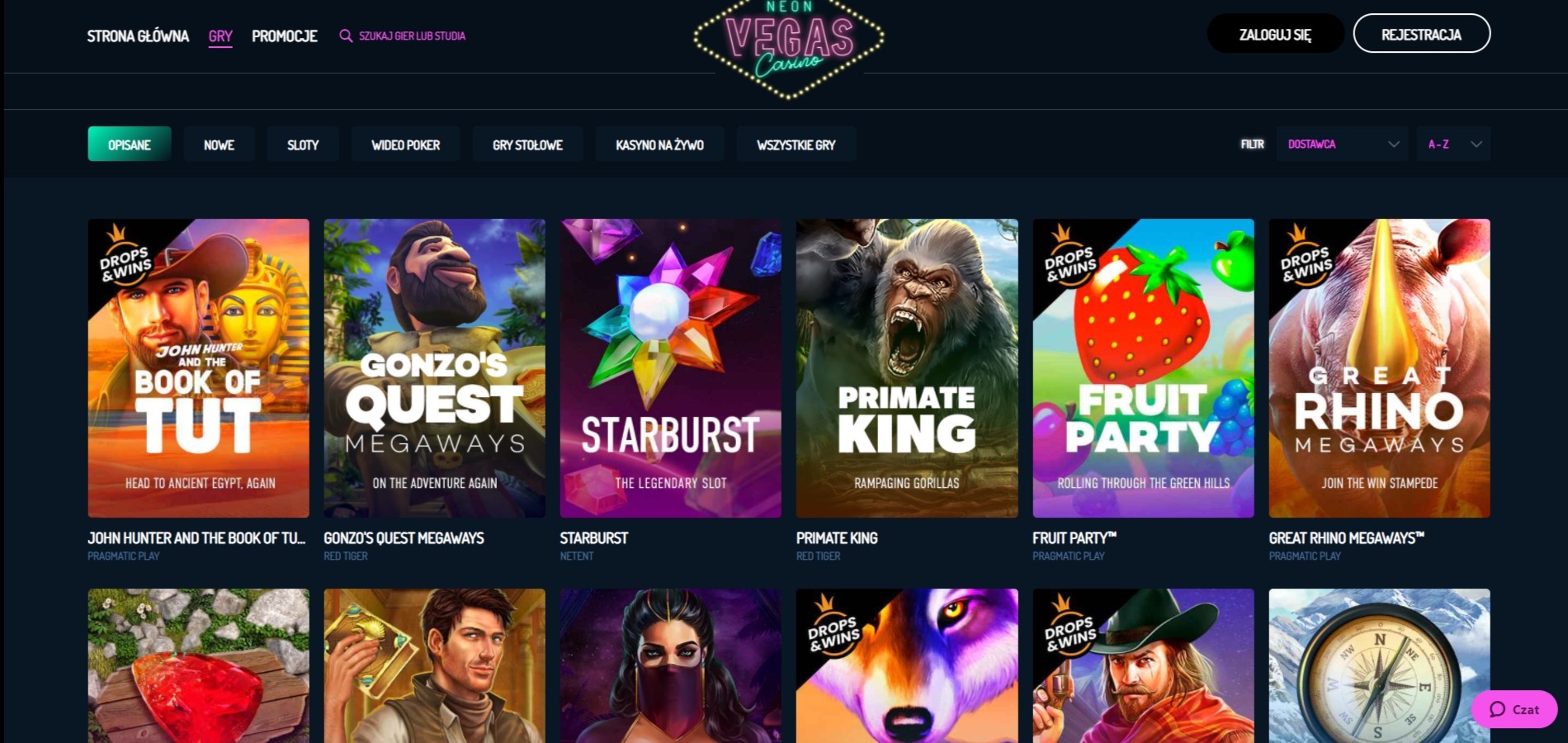Click the Dostawca dropdown chevron arrow
The width and height of the screenshot is (1568, 743).
[1394, 144]
